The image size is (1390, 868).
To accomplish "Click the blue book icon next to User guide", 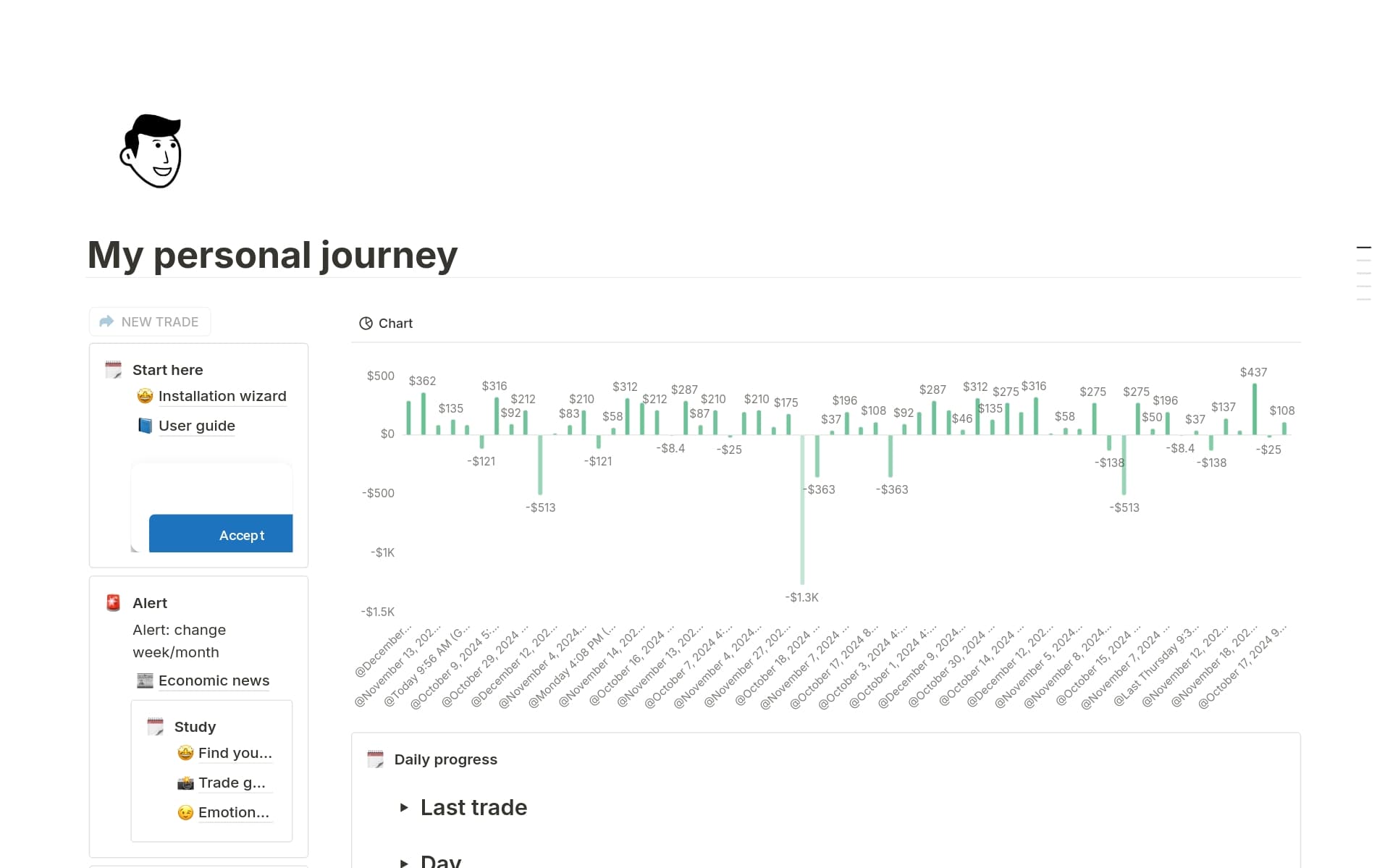I will point(145,426).
